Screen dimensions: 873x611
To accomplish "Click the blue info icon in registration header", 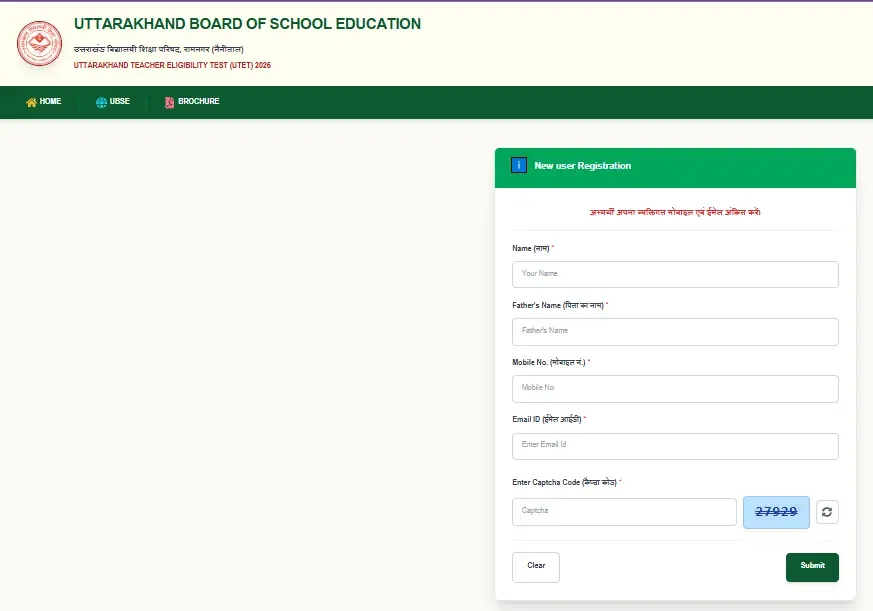I will tap(518, 165).
